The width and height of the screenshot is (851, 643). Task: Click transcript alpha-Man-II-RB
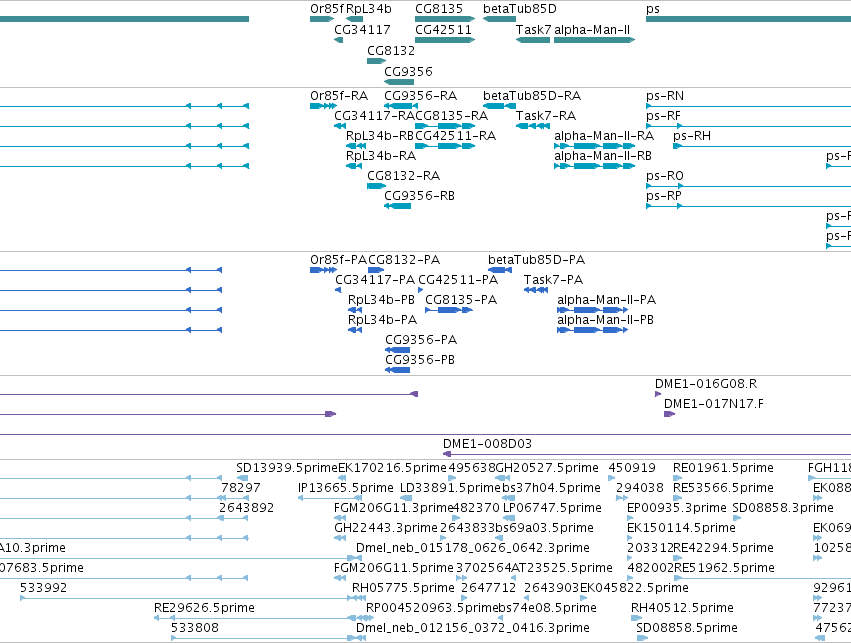603,156
